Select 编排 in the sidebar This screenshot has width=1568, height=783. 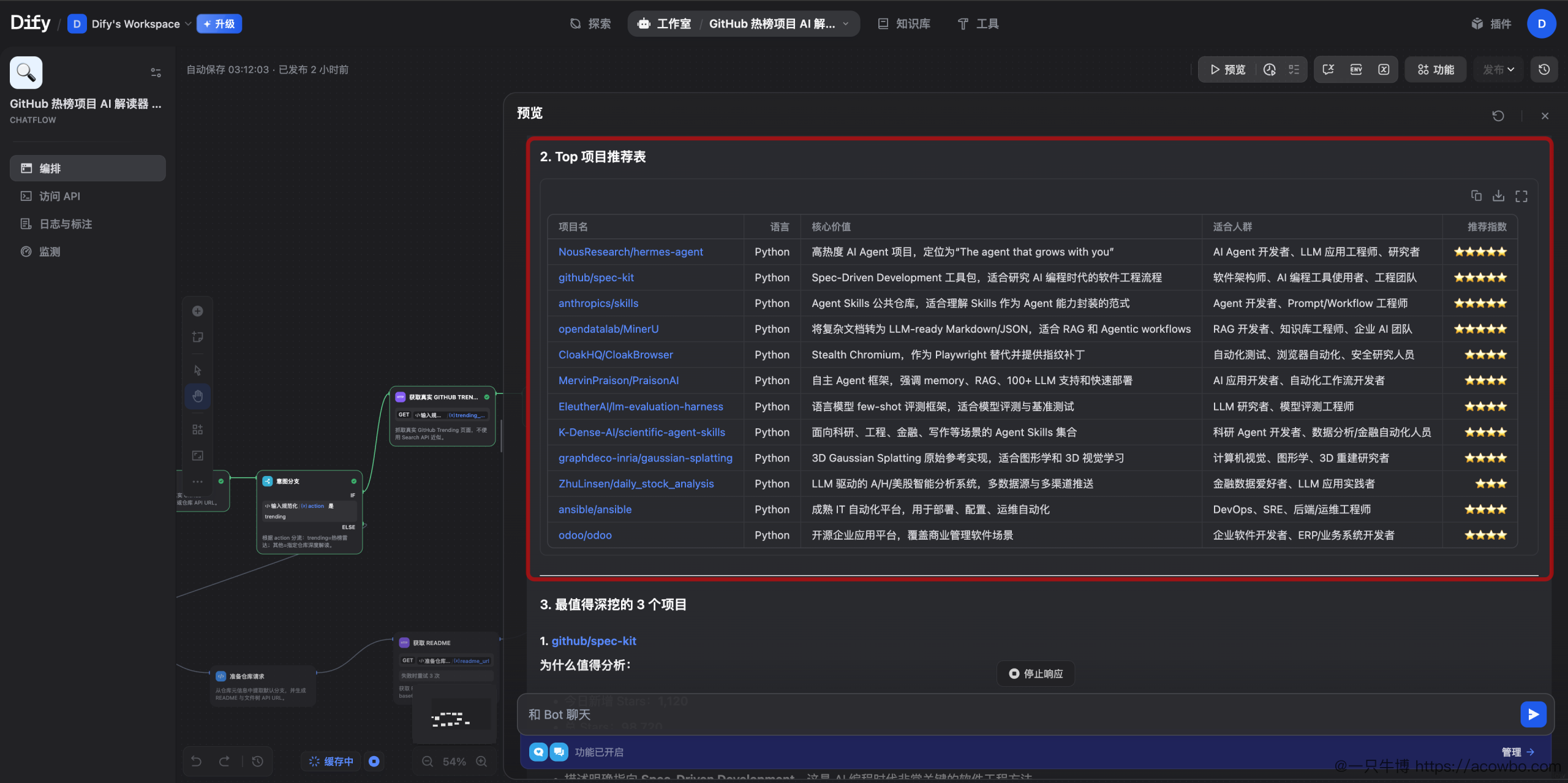pyautogui.click(x=88, y=168)
